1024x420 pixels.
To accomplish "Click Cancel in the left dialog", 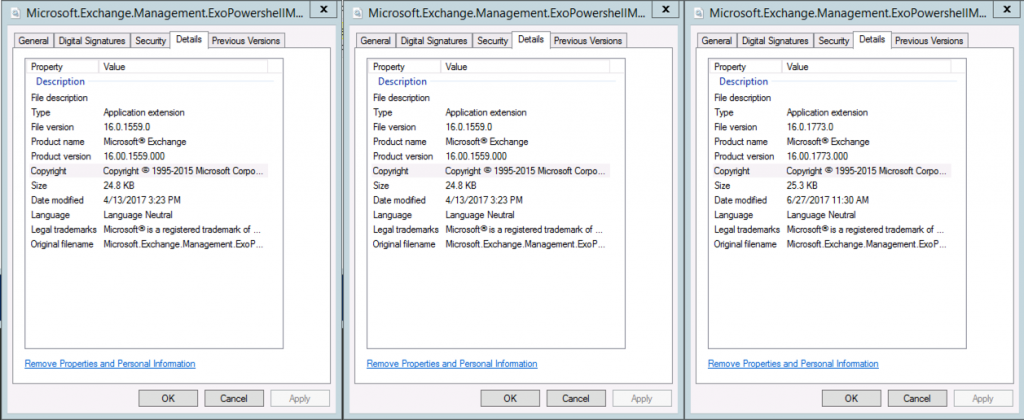I will click(234, 398).
